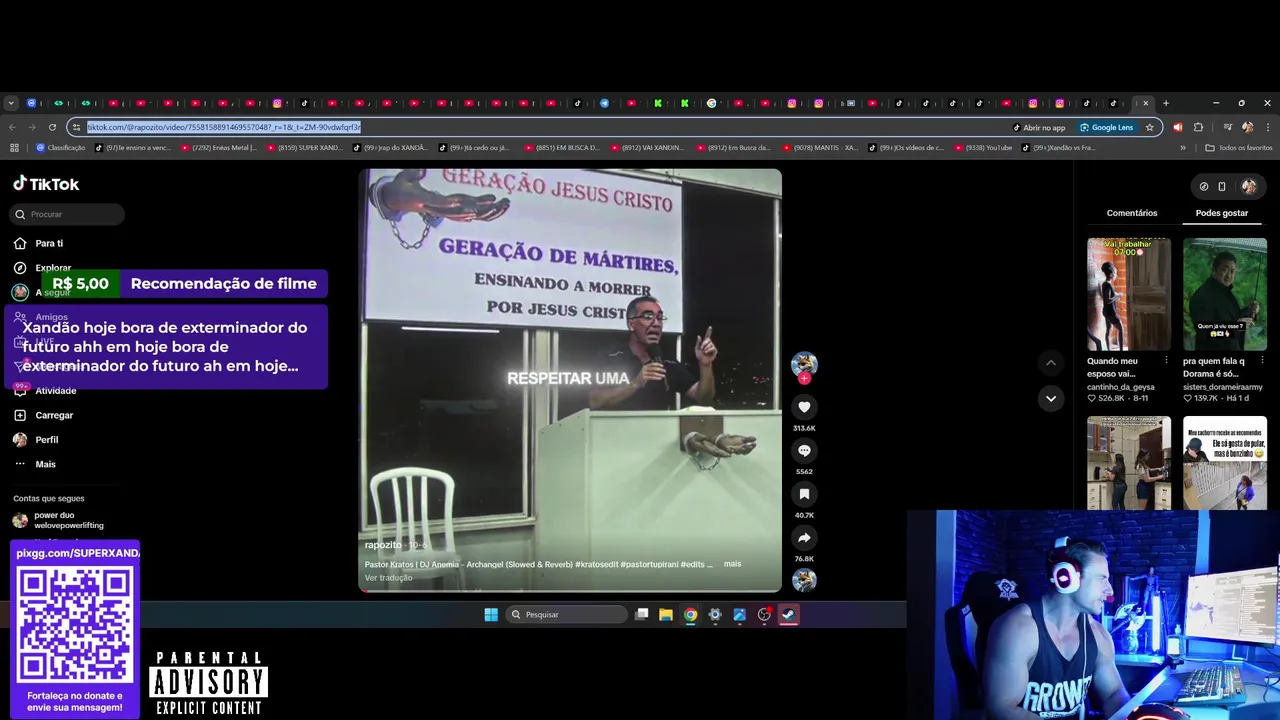Reload the page in Chrome

pyautogui.click(x=52, y=127)
